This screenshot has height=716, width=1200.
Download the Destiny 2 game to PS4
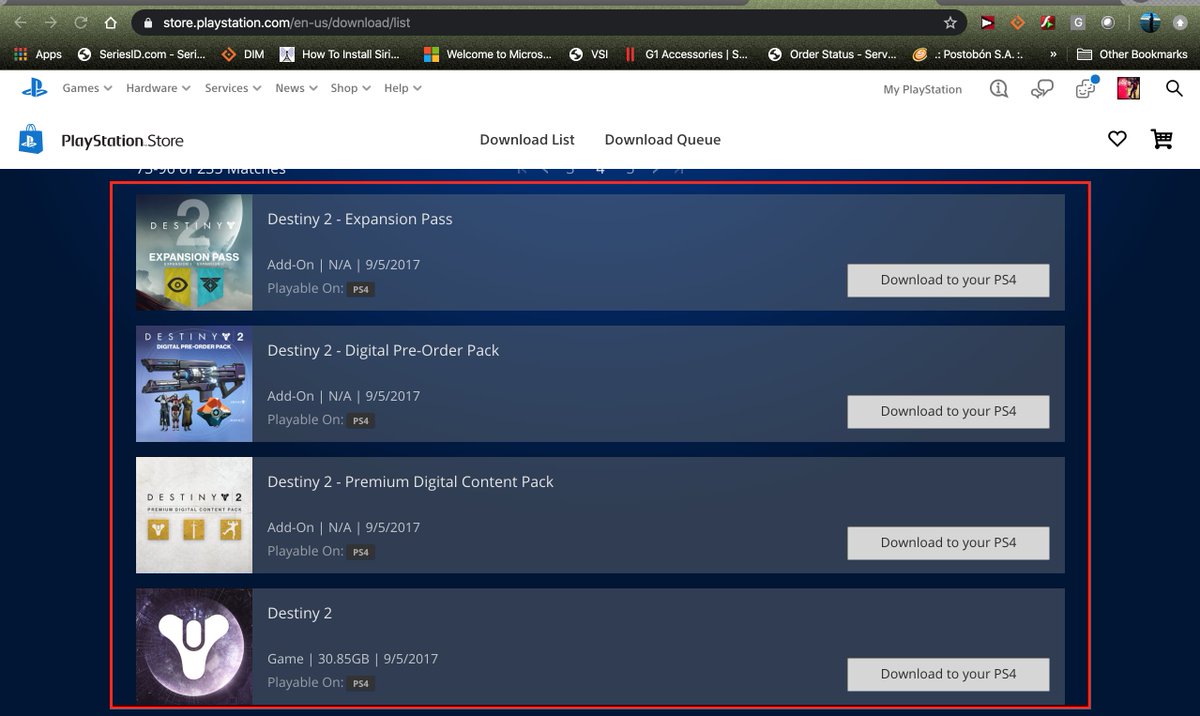pos(948,674)
